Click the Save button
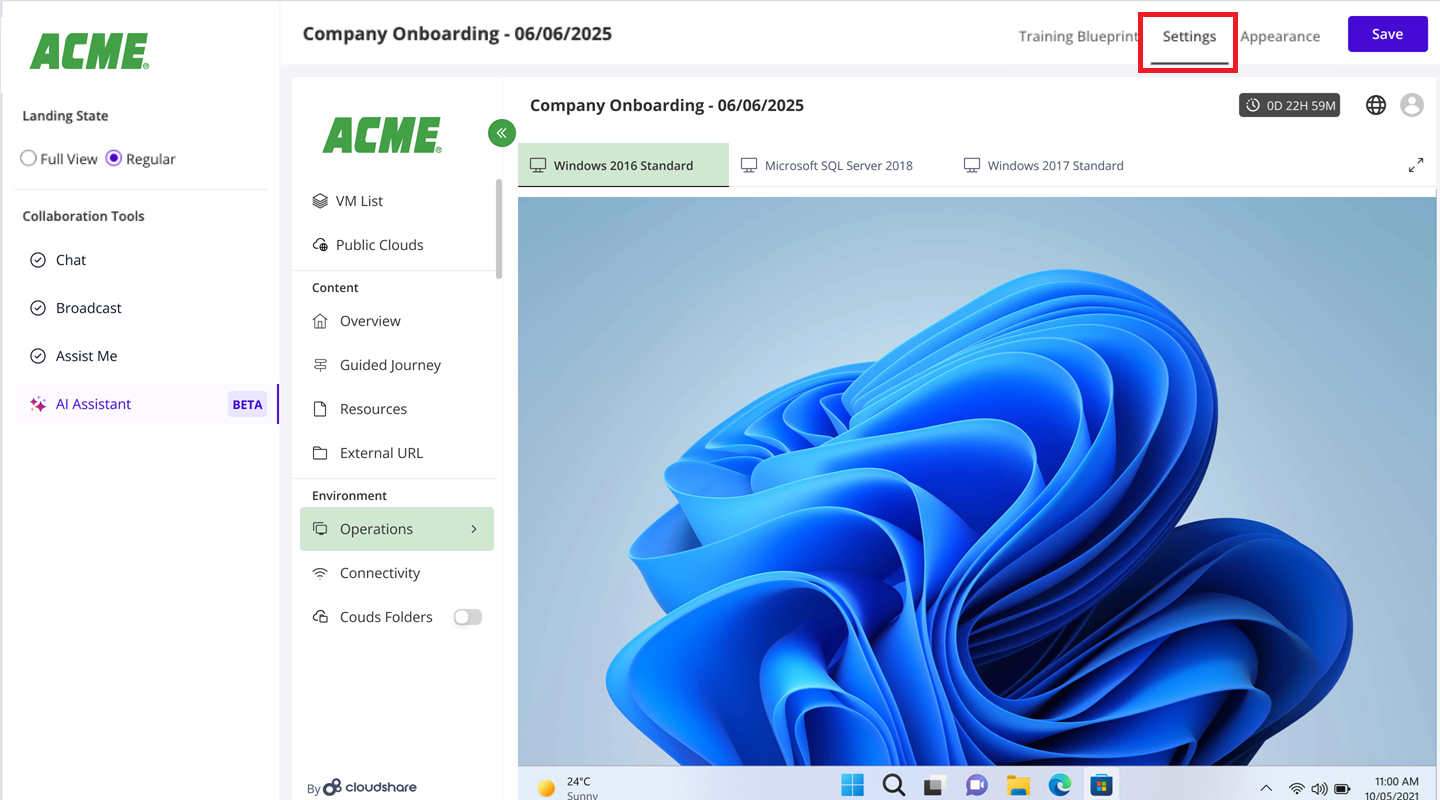 pos(1387,34)
